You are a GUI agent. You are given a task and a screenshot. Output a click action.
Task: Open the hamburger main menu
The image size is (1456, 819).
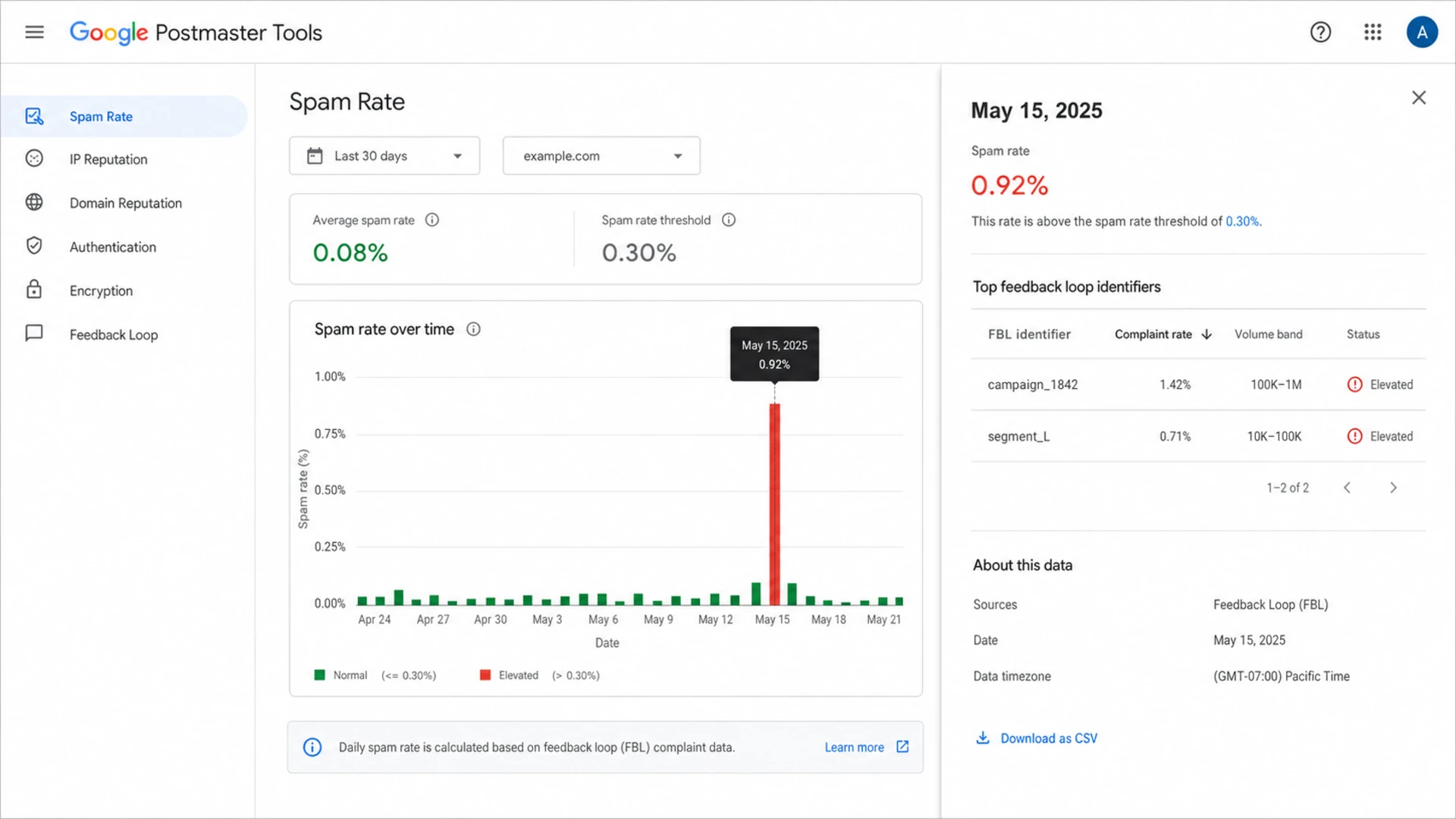click(x=34, y=32)
